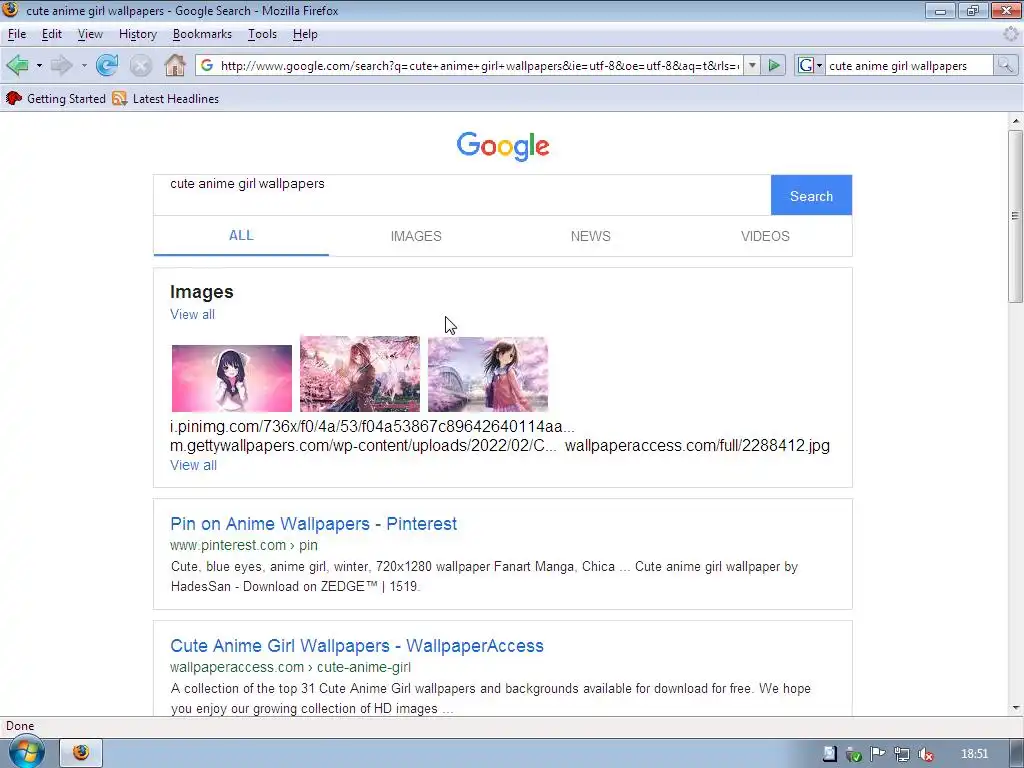The height and width of the screenshot is (768, 1024).
Task: Click the green Go arrow beside the URL
Action: coord(774,65)
